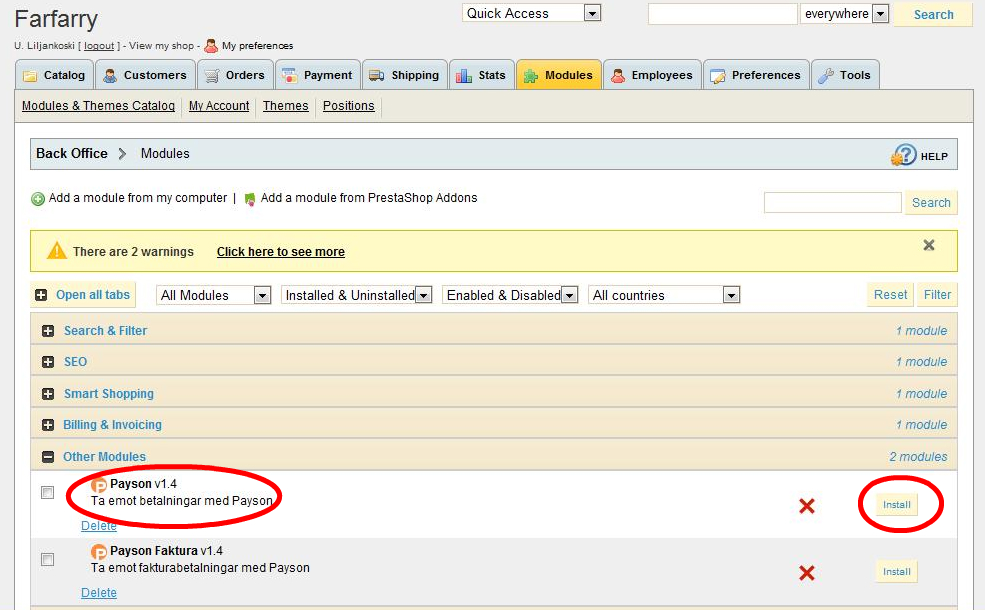Select the Modules tab
Screen dimensions: 985x610
(559, 75)
